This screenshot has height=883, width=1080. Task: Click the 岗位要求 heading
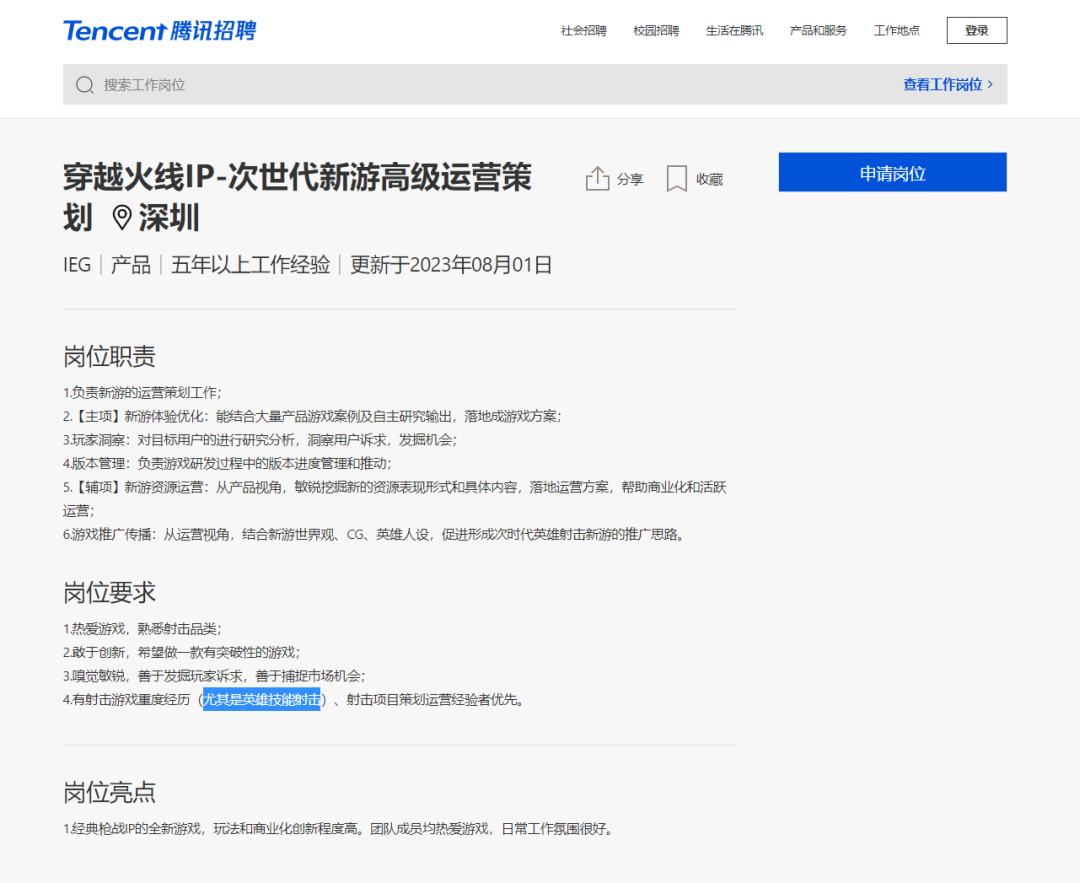click(x=110, y=592)
